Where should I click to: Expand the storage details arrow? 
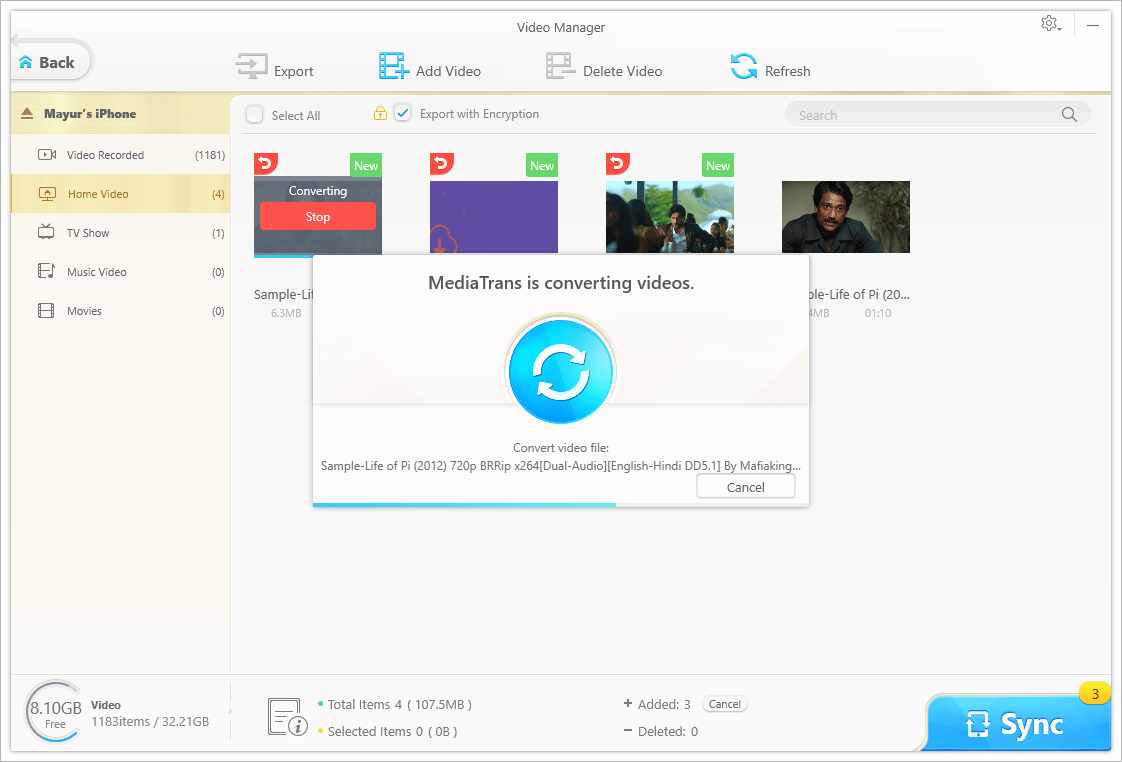point(230,711)
